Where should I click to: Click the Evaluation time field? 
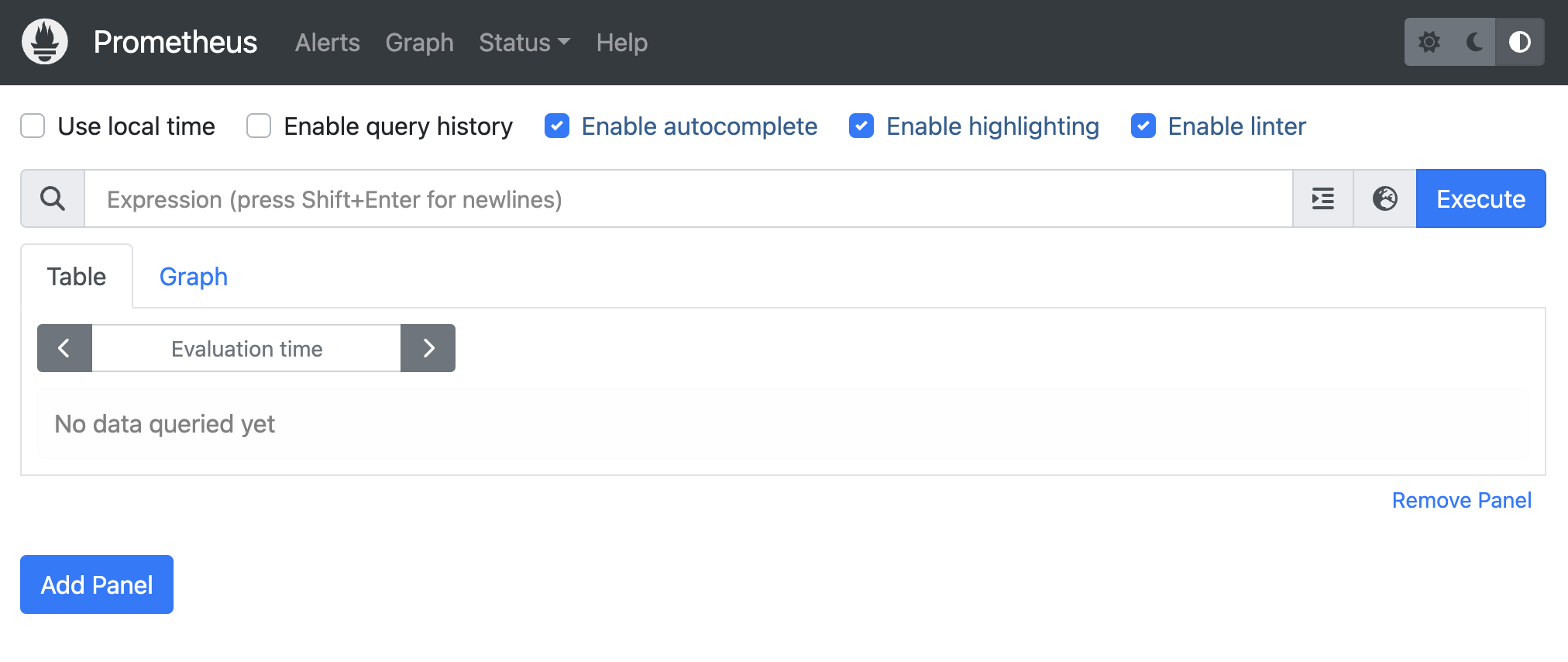click(246, 348)
